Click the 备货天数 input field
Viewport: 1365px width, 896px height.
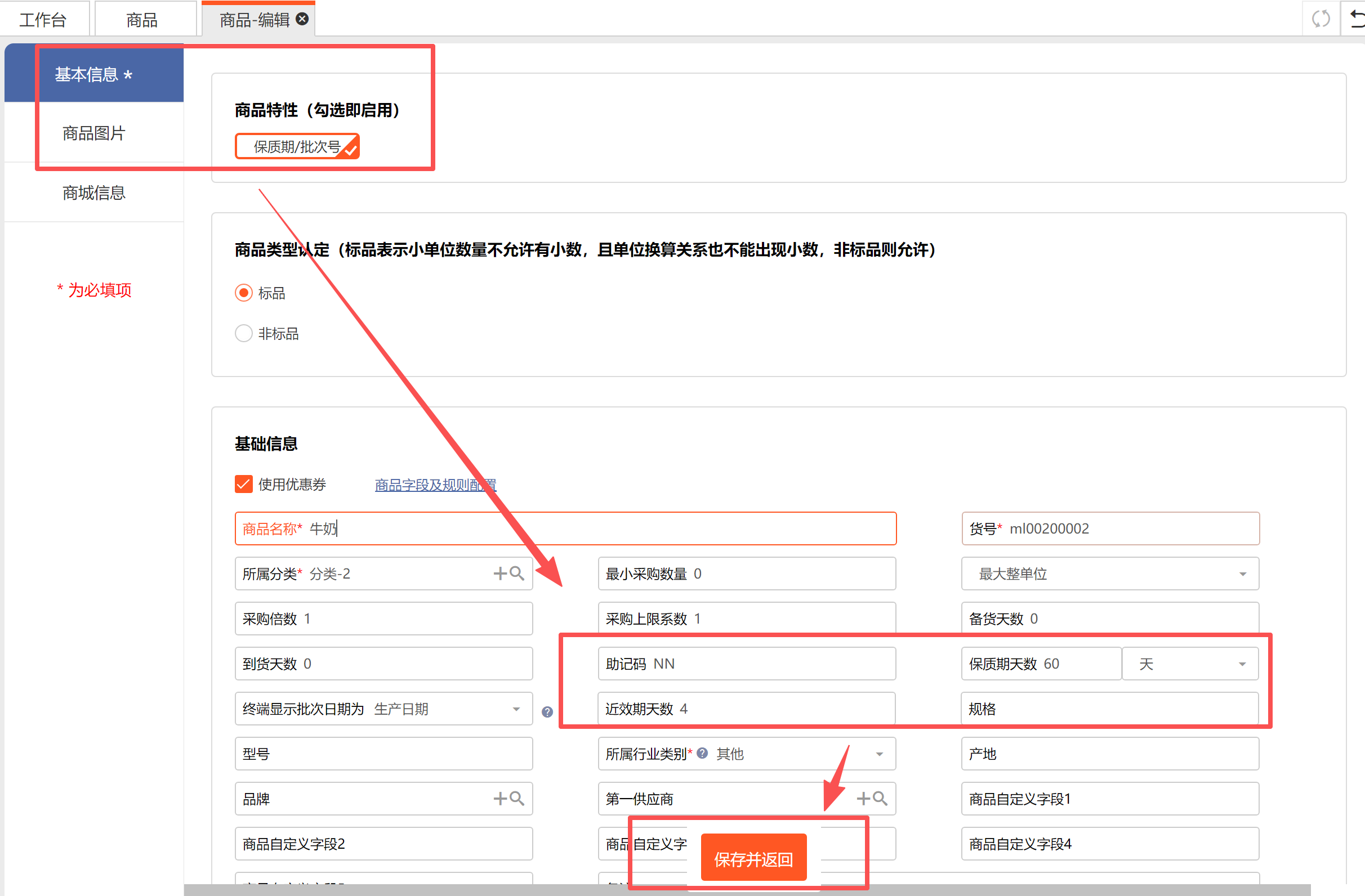pyautogui.click(x=1110, y=619)
